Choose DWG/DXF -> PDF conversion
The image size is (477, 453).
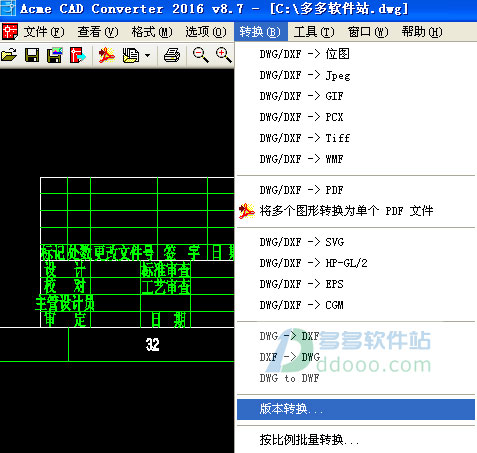(356, 190)
